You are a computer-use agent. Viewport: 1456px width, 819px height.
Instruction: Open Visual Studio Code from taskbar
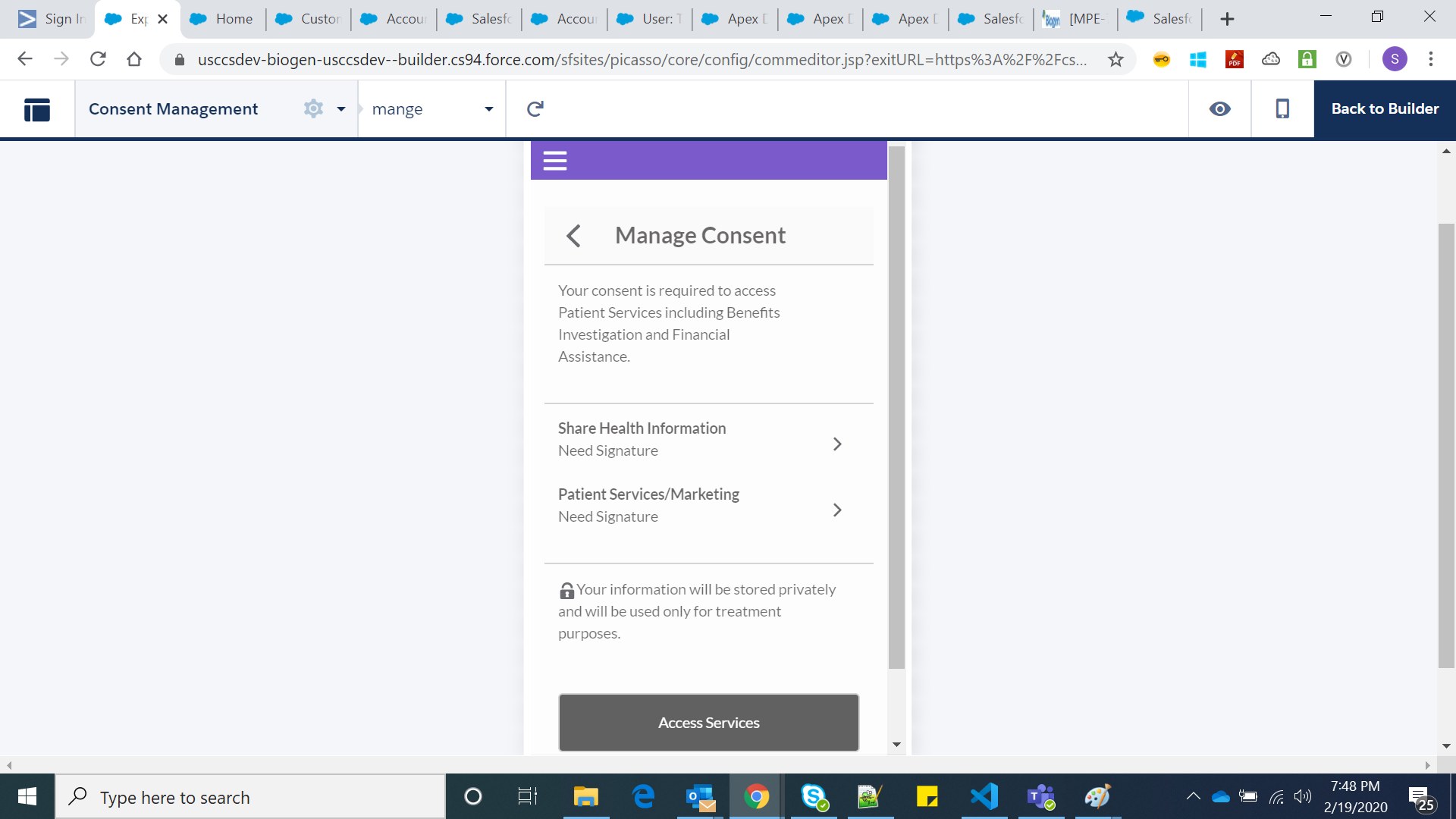point(984,796)
